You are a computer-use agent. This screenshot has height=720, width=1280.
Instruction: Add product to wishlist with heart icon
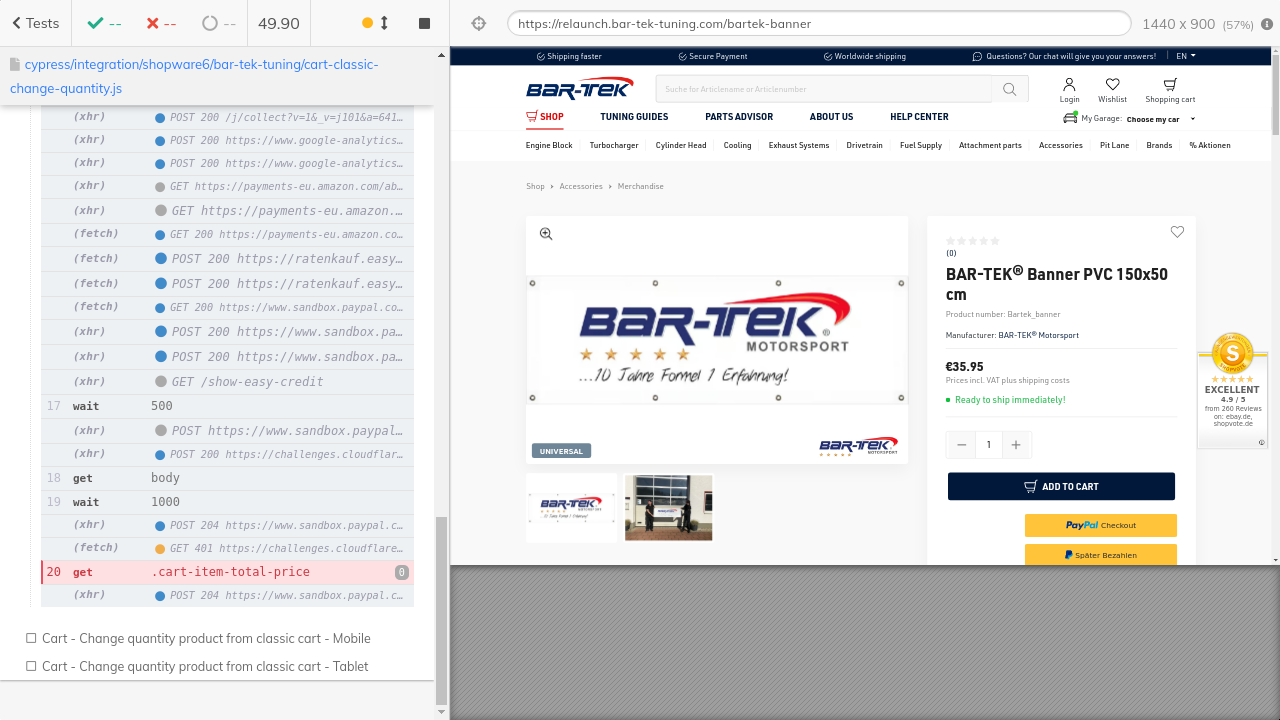click(1177, 232)
